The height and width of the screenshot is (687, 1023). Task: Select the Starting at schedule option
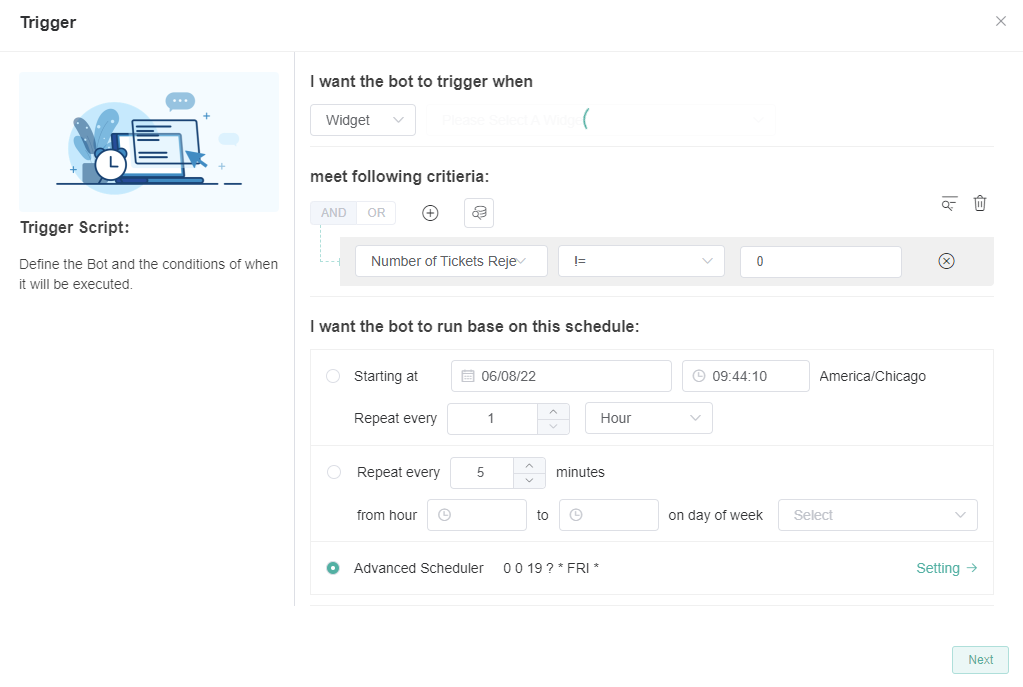[333, 376]
